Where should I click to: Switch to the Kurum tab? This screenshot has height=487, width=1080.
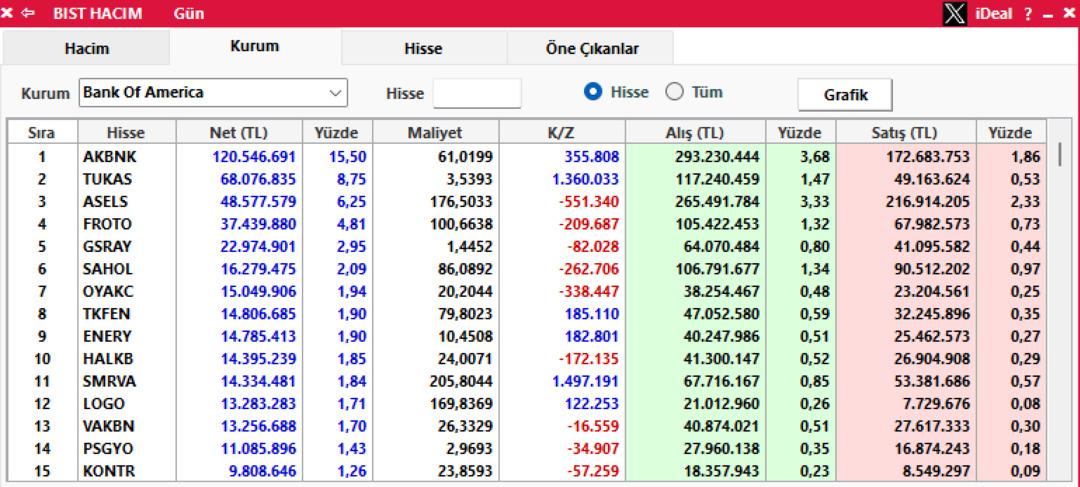[x=255, y=46]
